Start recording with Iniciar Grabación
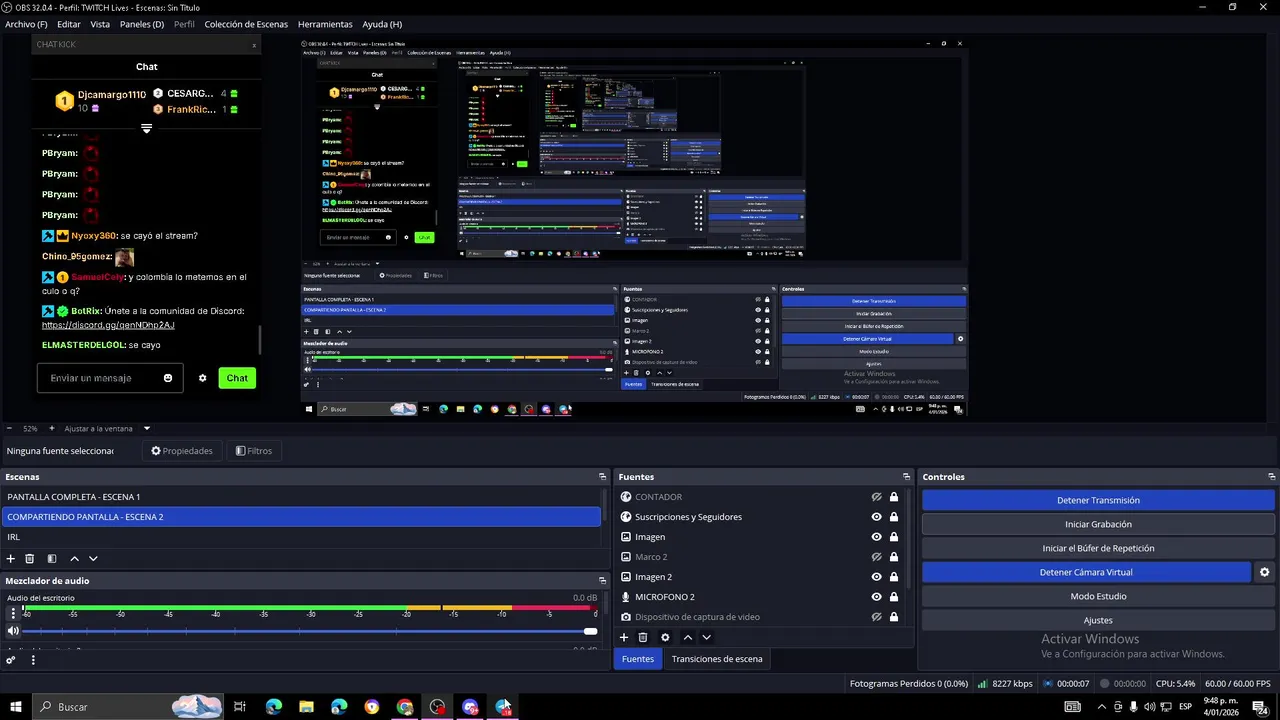The width and height of the screenshot is (1280, 720). 1098,524
